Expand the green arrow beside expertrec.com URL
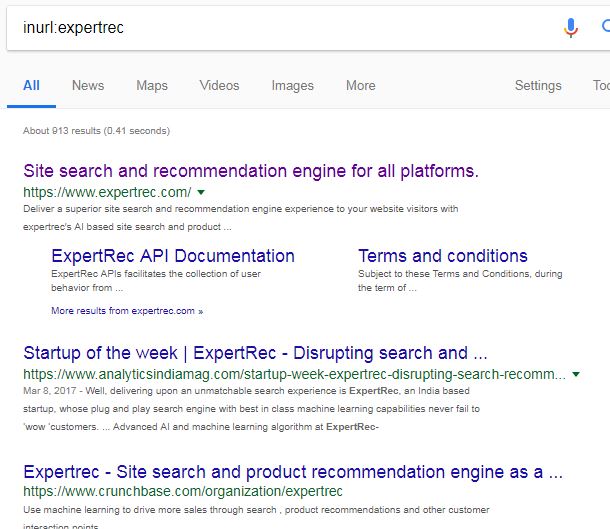Viewport: 610px width, 529px height. [201, 191]
